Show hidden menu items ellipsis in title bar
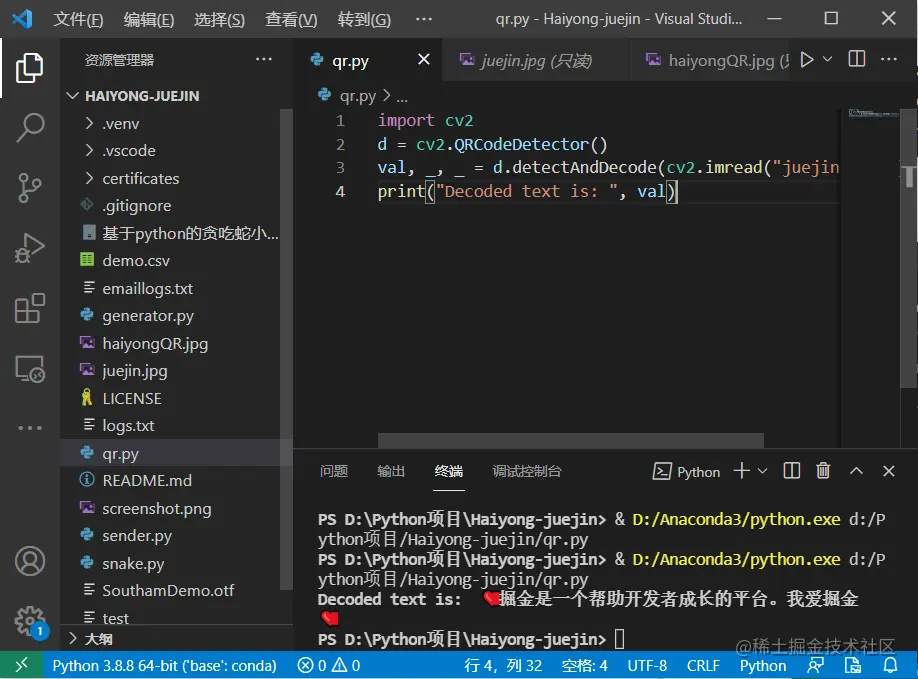Image resolution: width=918 pixels, height=679 pixels. (424, 19)
